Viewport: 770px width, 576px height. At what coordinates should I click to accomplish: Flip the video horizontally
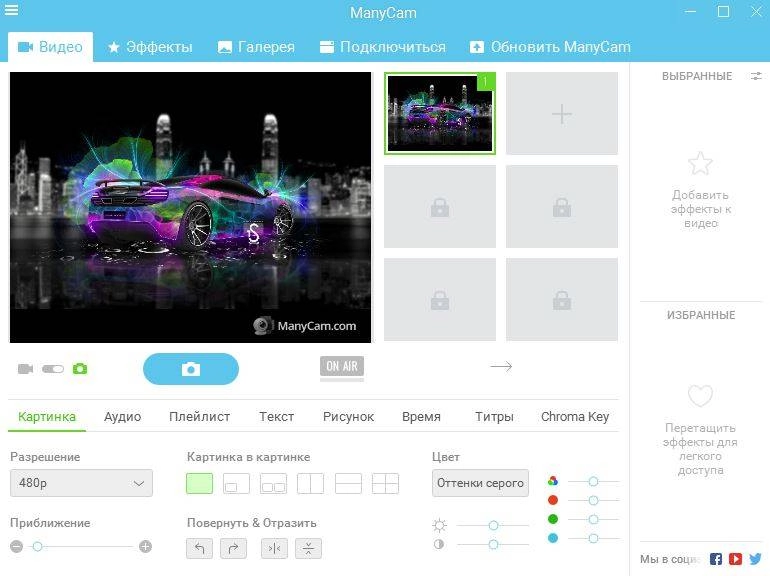click(275, 549)
